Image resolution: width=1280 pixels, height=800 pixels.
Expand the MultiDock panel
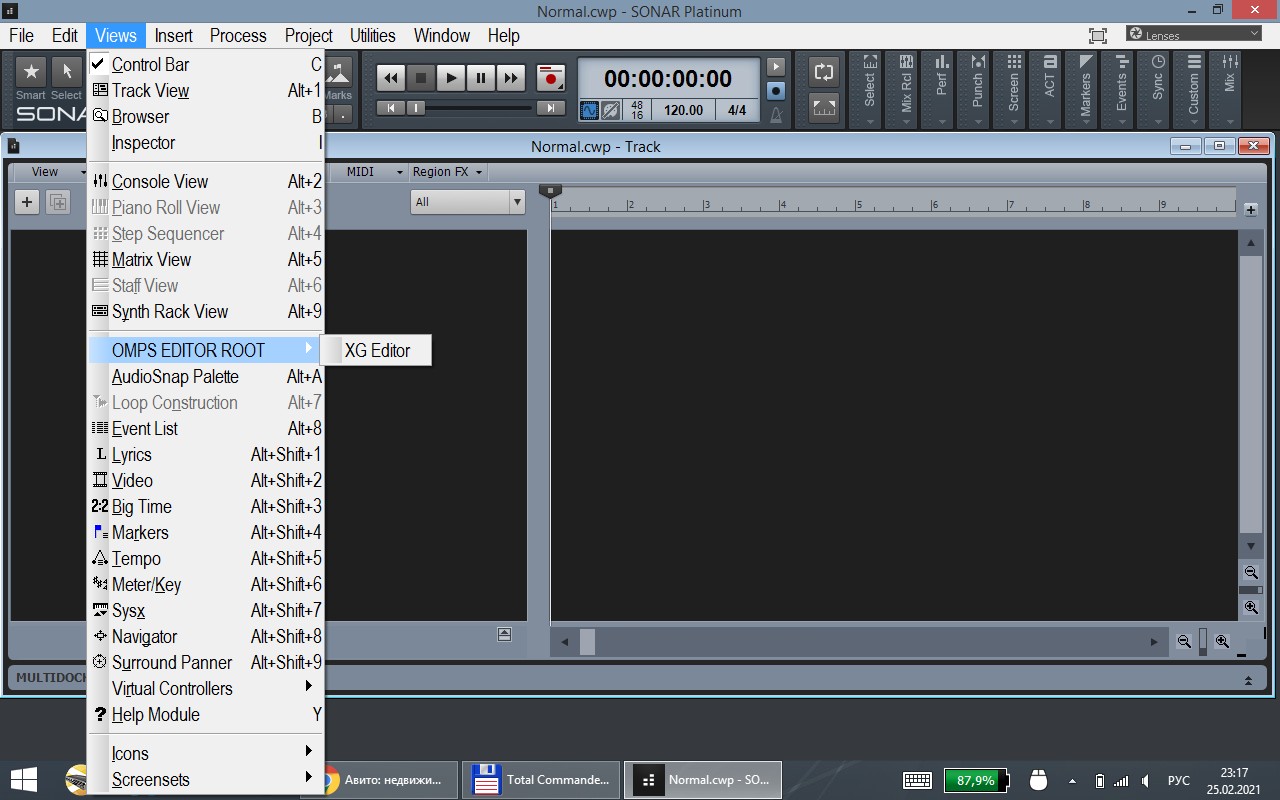(x=1248, y=679)
